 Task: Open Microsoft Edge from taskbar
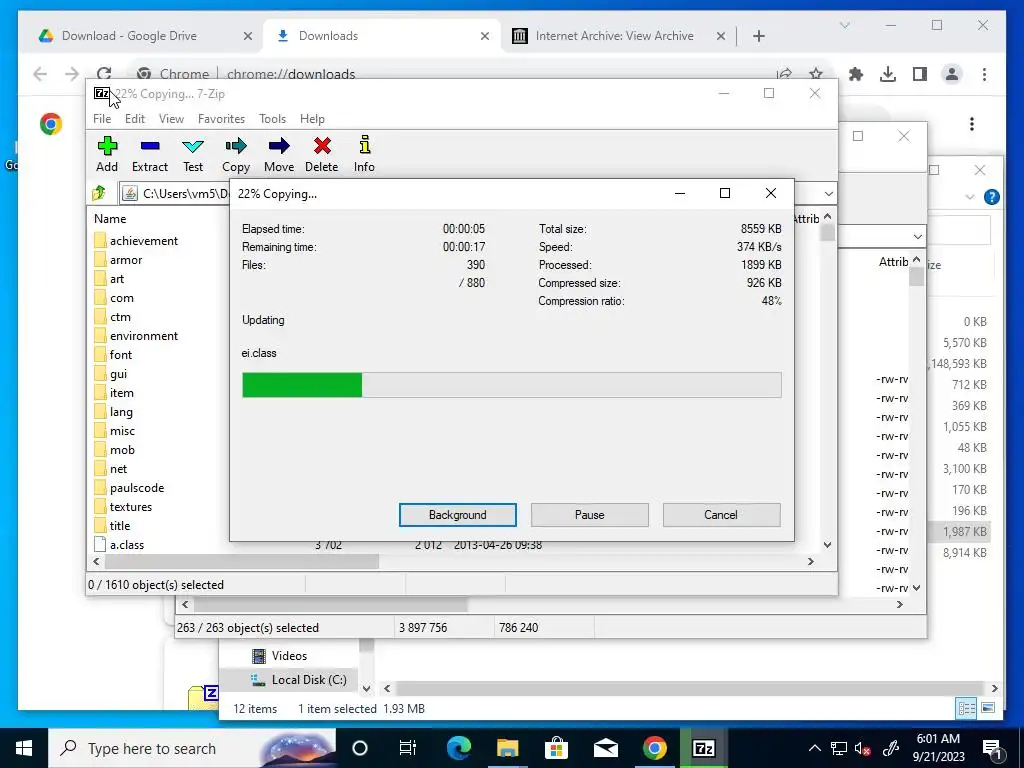click(459, 748)
